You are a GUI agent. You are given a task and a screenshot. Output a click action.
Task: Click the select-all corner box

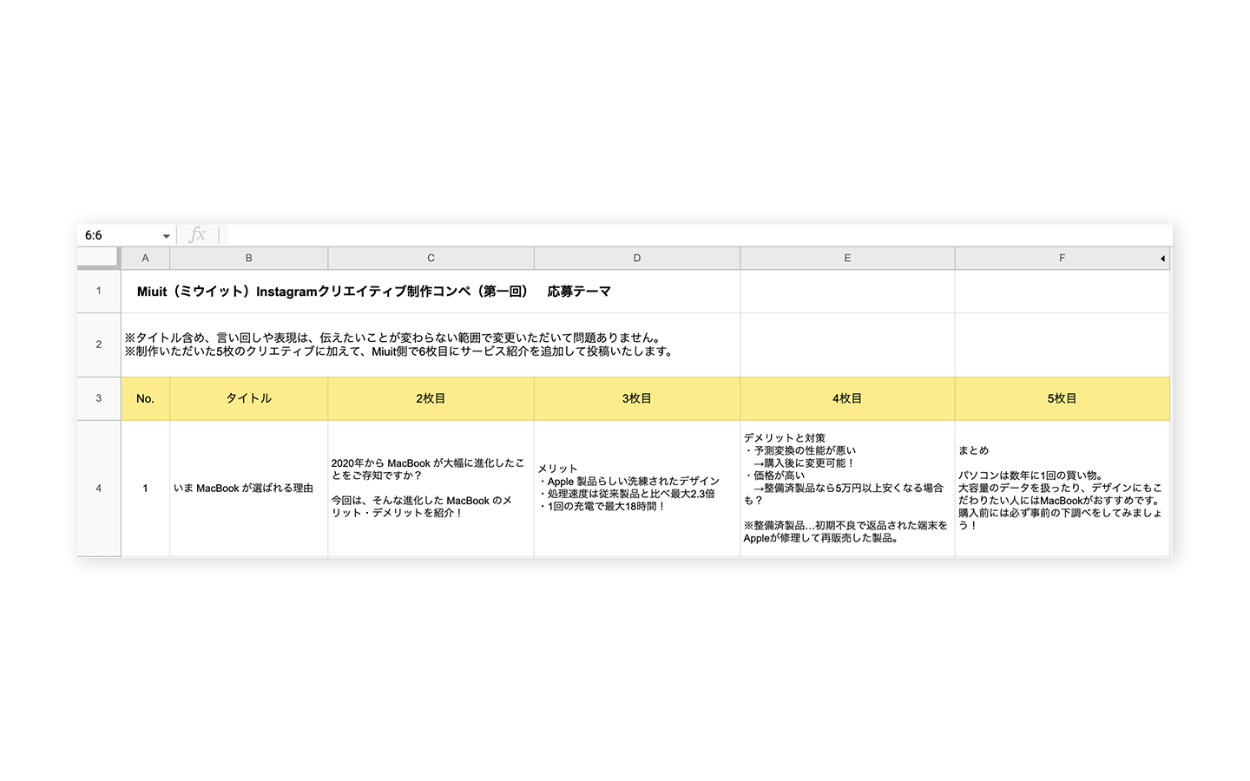99,258
